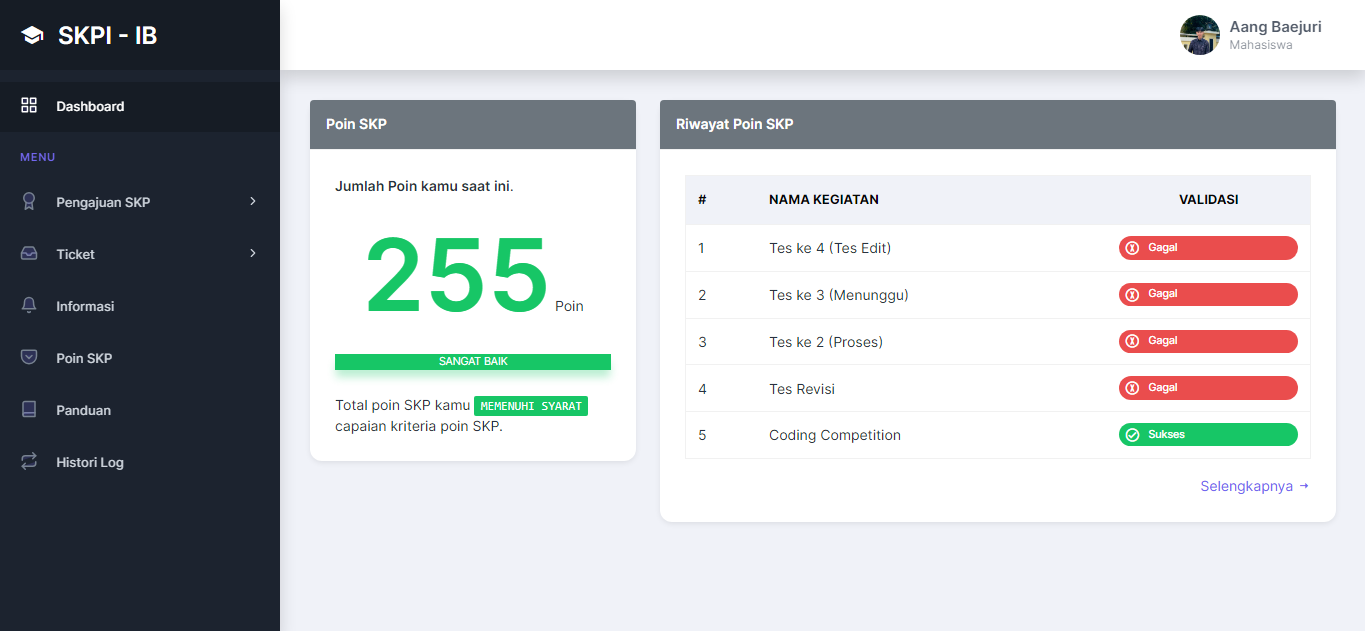
Task: Click the Poin SKP pocket icon
Action: [29, 358]
